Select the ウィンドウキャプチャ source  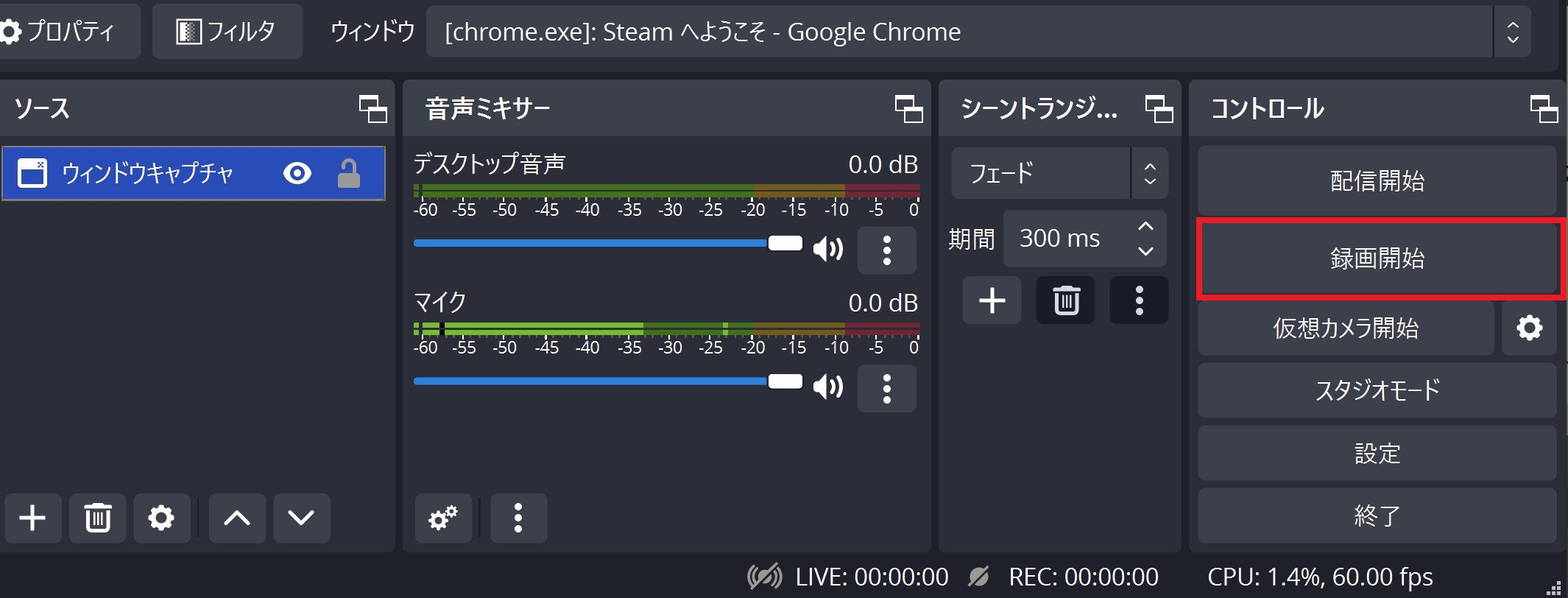(193, 173)
